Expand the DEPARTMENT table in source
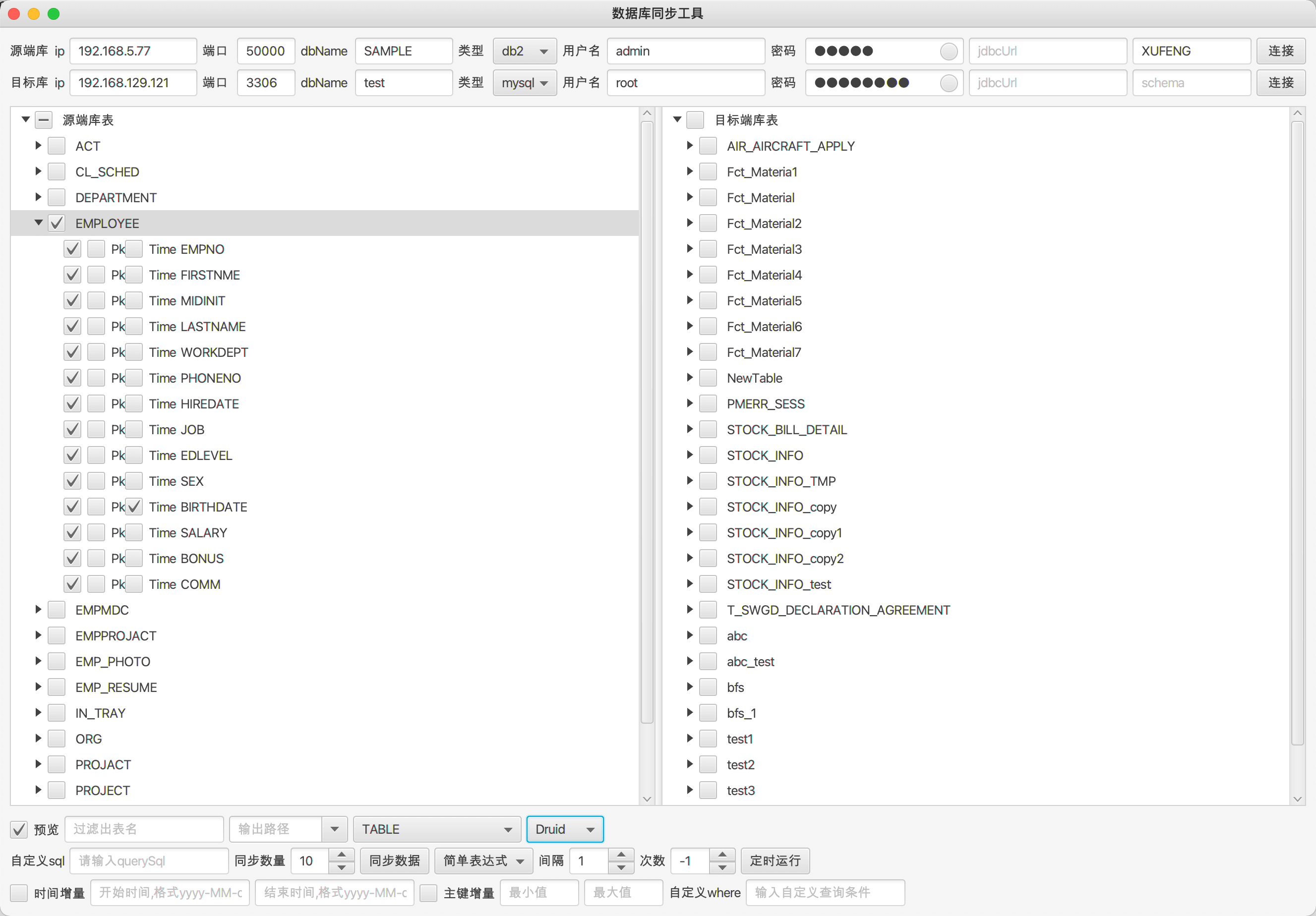 (36, 197)
